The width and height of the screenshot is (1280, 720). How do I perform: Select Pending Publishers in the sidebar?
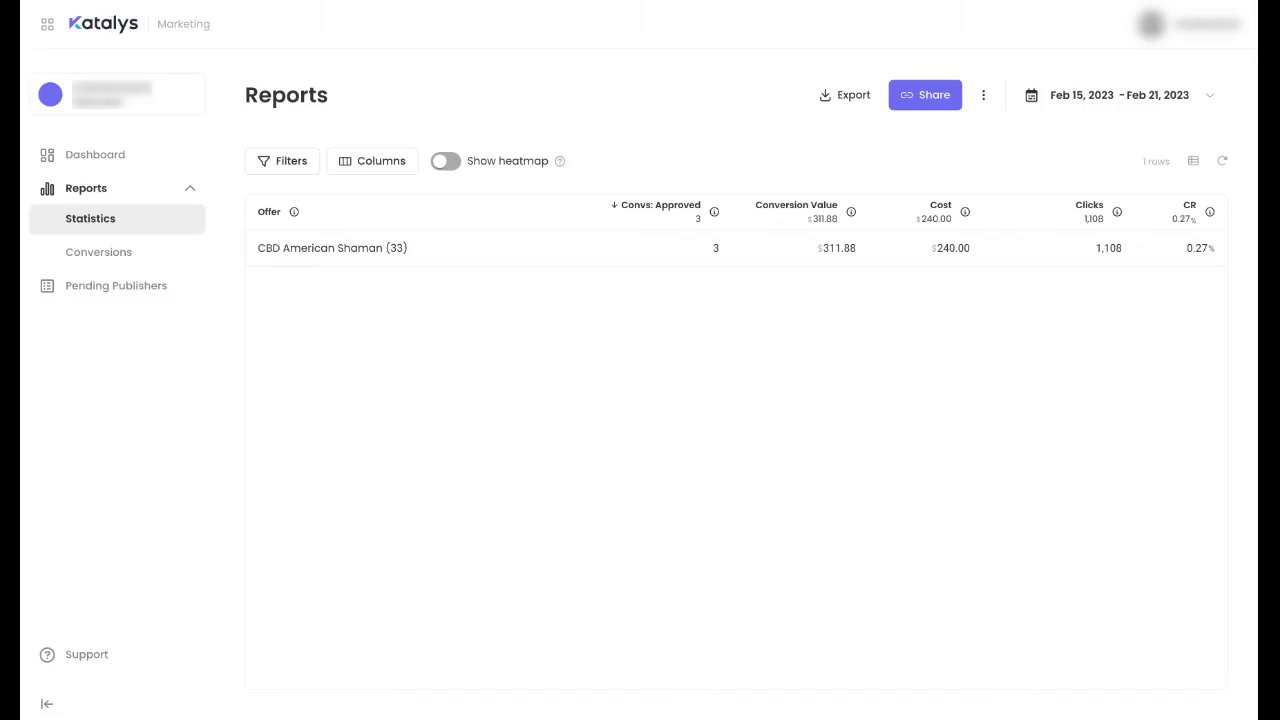[116, 286]
